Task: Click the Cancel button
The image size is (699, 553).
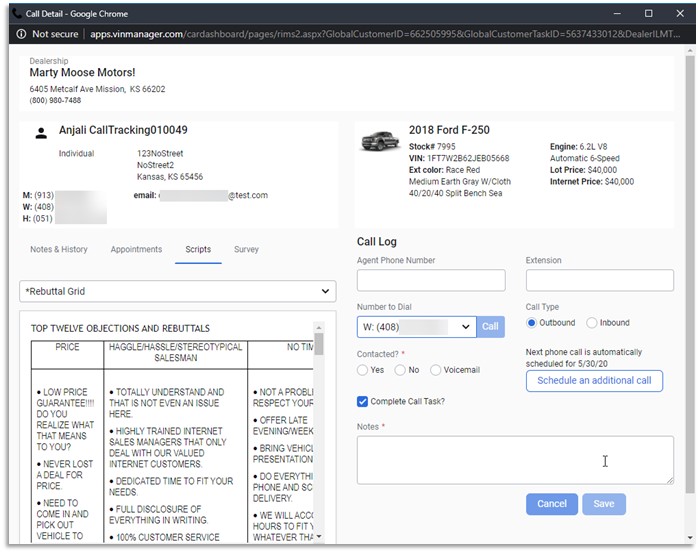Action: [x=552, y=504]
